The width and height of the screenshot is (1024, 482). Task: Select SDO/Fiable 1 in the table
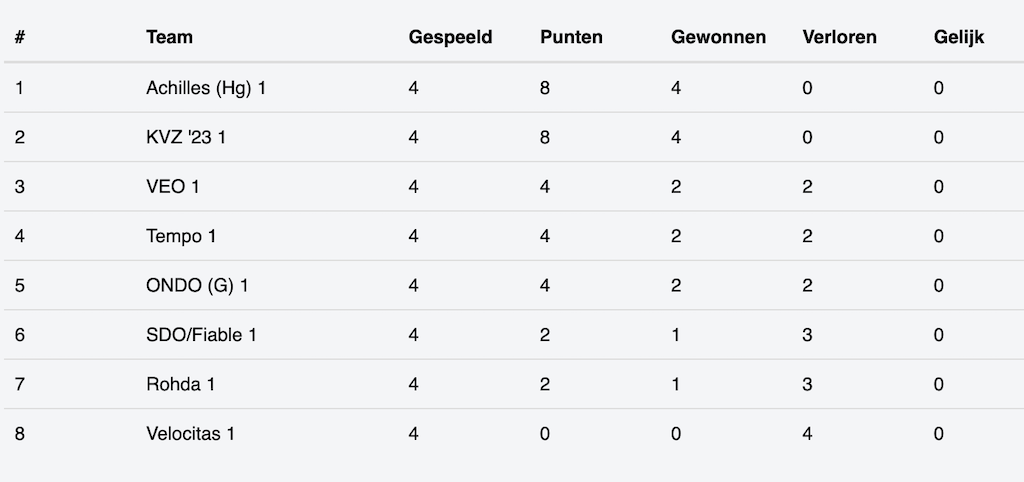(201, 335)
